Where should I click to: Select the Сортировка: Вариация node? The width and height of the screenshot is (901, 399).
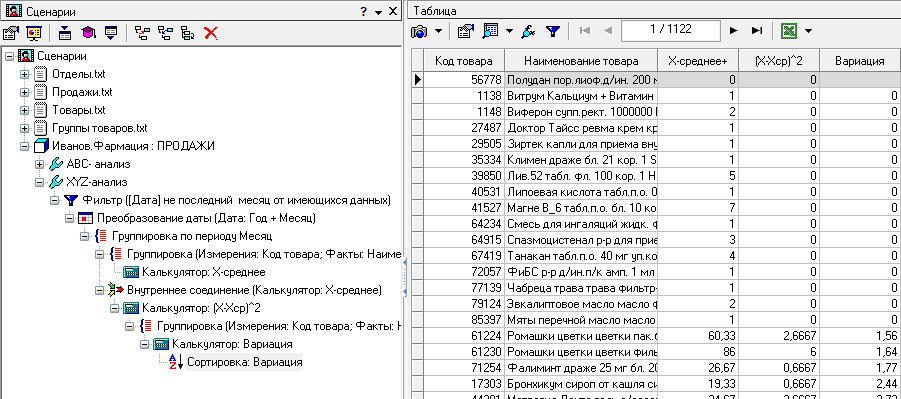click(244, 362)
